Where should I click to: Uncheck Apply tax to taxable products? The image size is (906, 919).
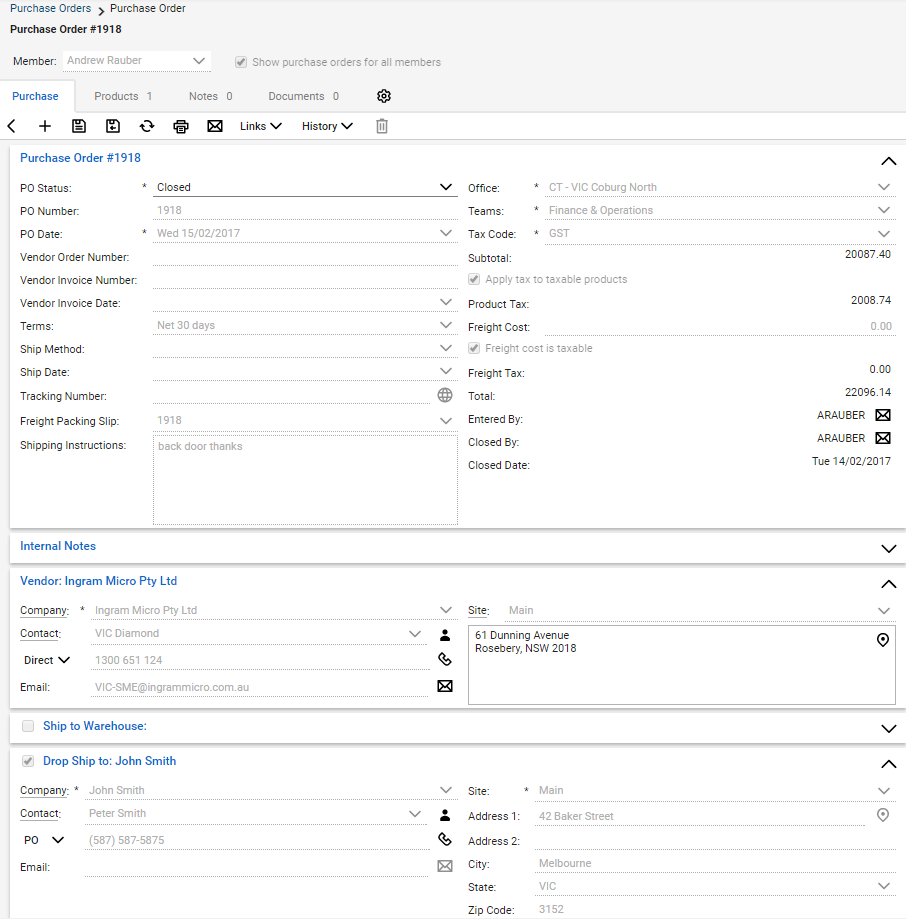point(475,280)
